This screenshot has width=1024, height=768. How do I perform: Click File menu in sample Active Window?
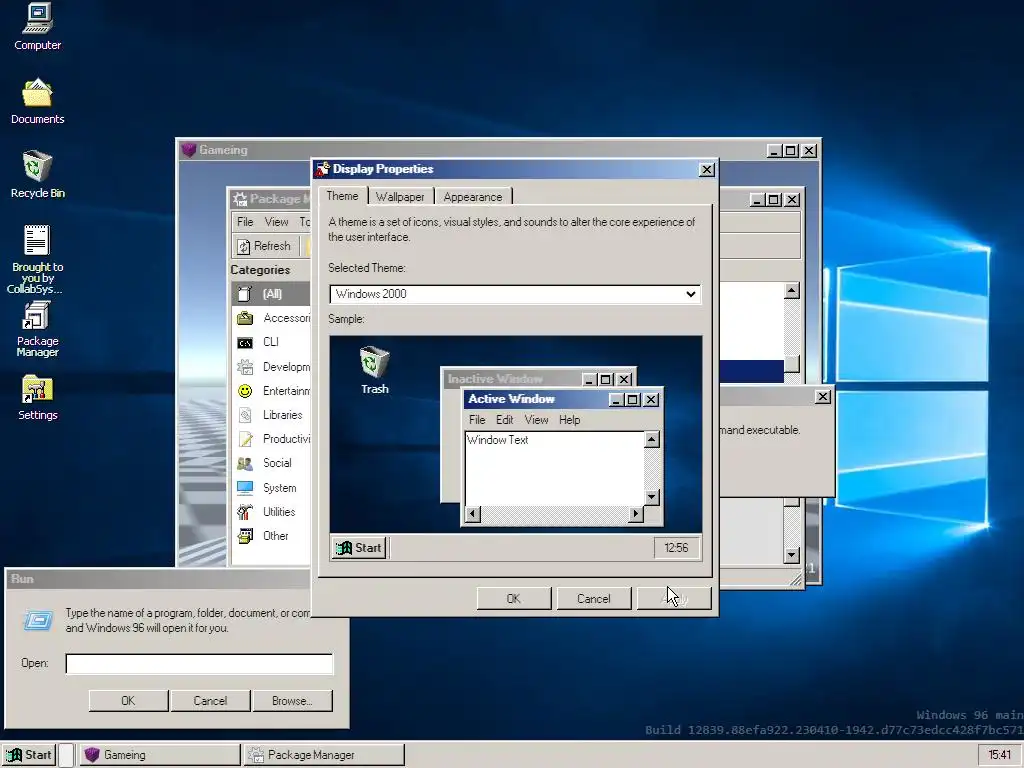[477, 420]
